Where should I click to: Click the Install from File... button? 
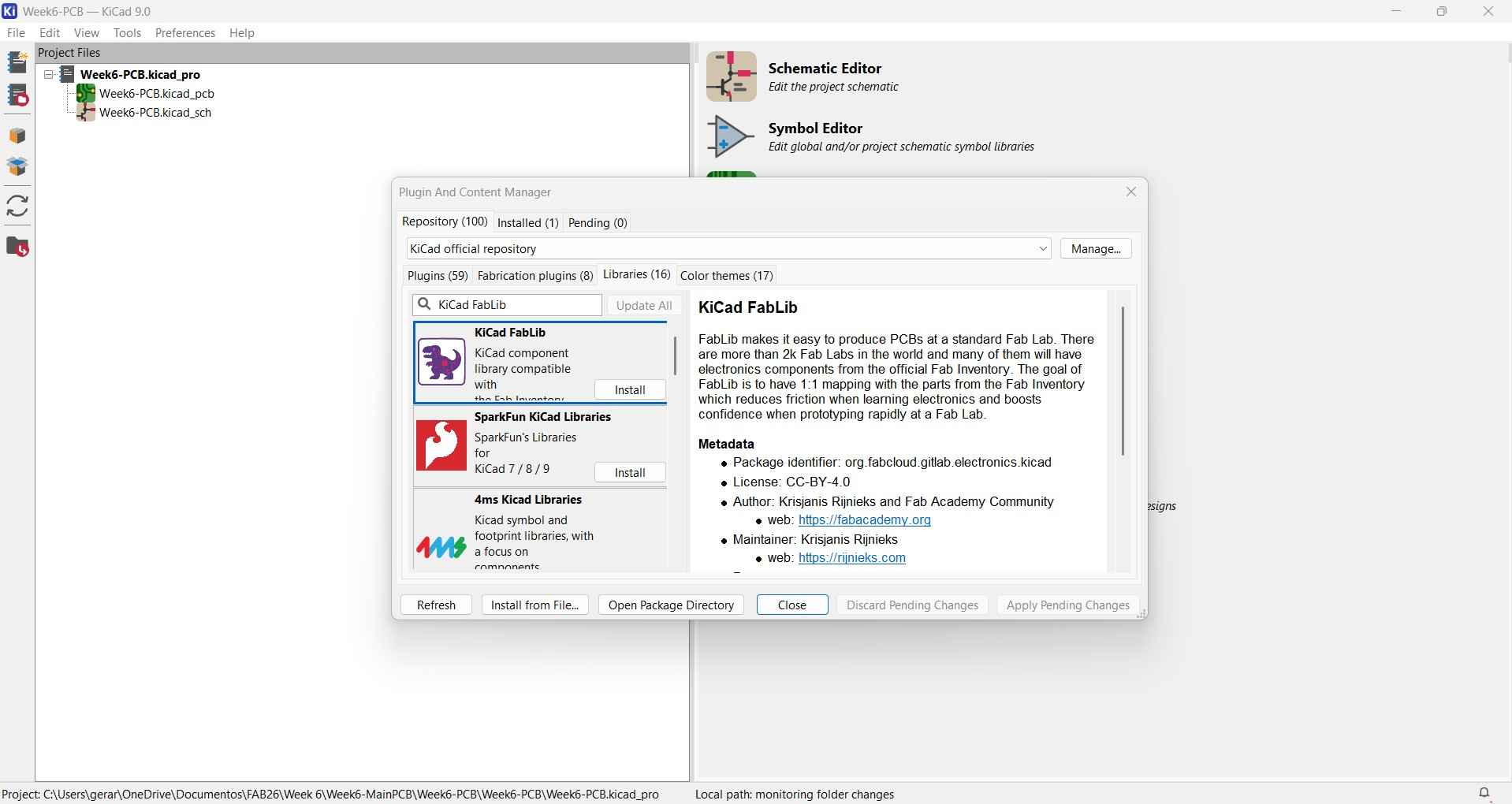534,605
